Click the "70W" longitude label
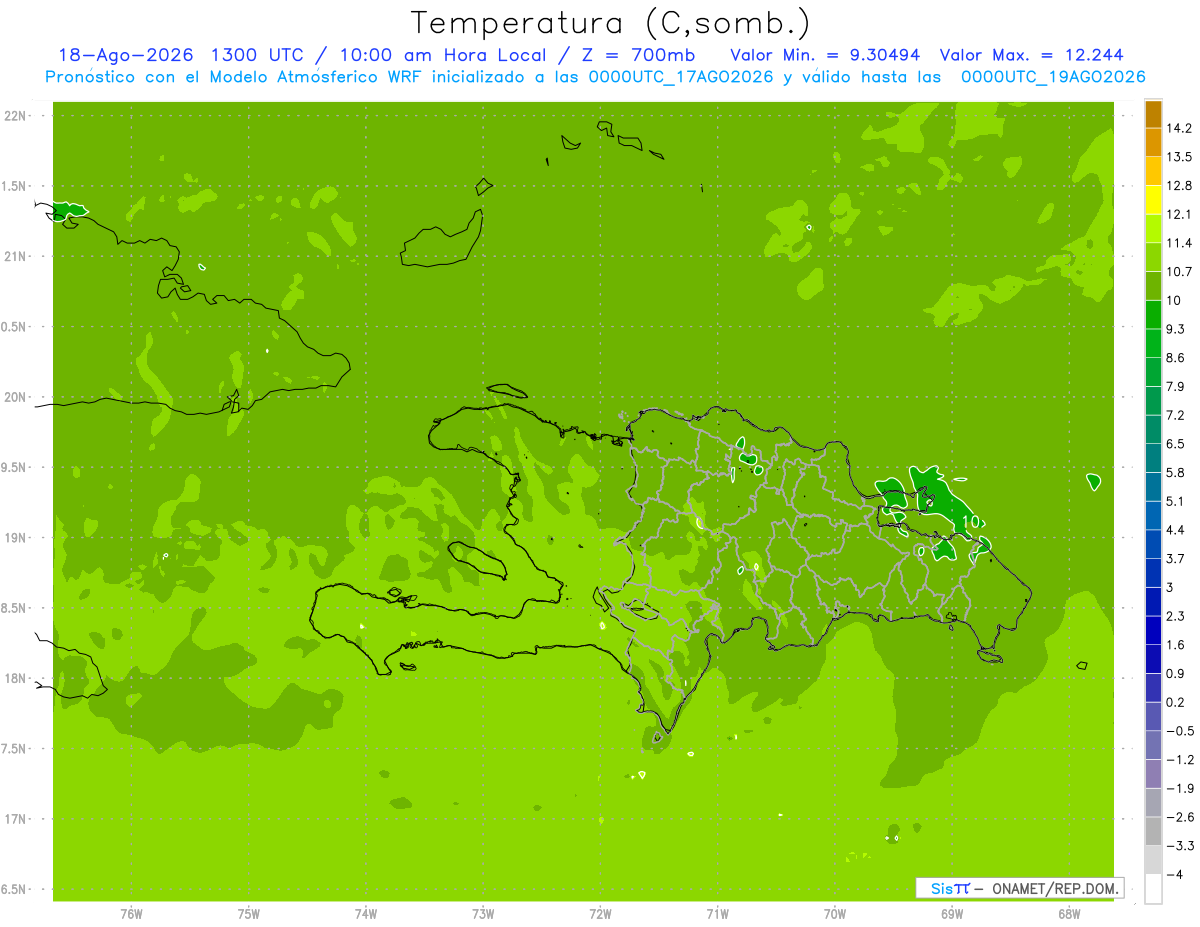Viewport: 1200px width, 927px height. (835, 913)
